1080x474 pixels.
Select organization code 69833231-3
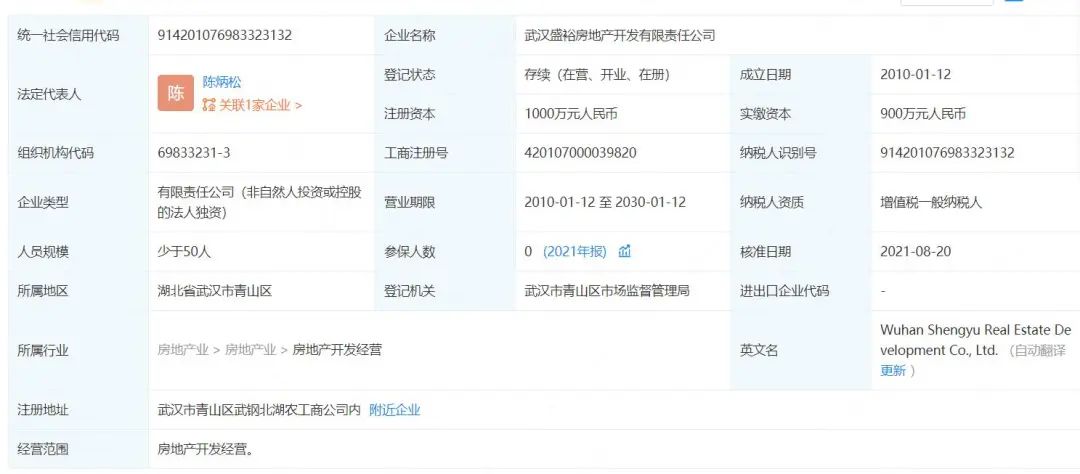(194, 153)
